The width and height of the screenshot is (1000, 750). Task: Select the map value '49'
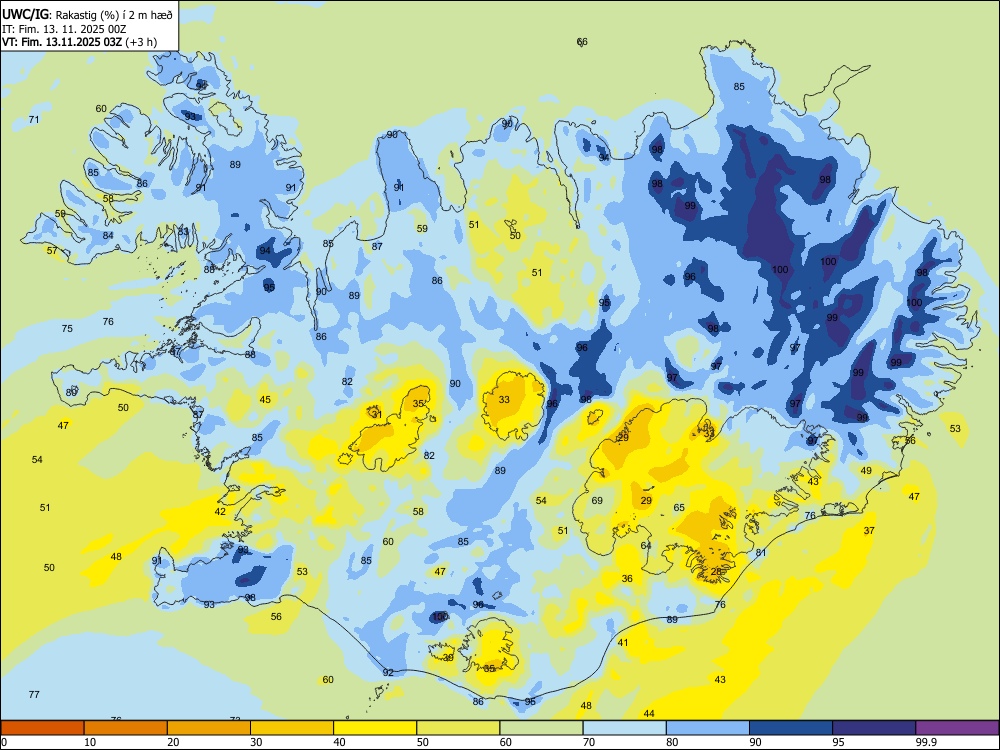866,470
